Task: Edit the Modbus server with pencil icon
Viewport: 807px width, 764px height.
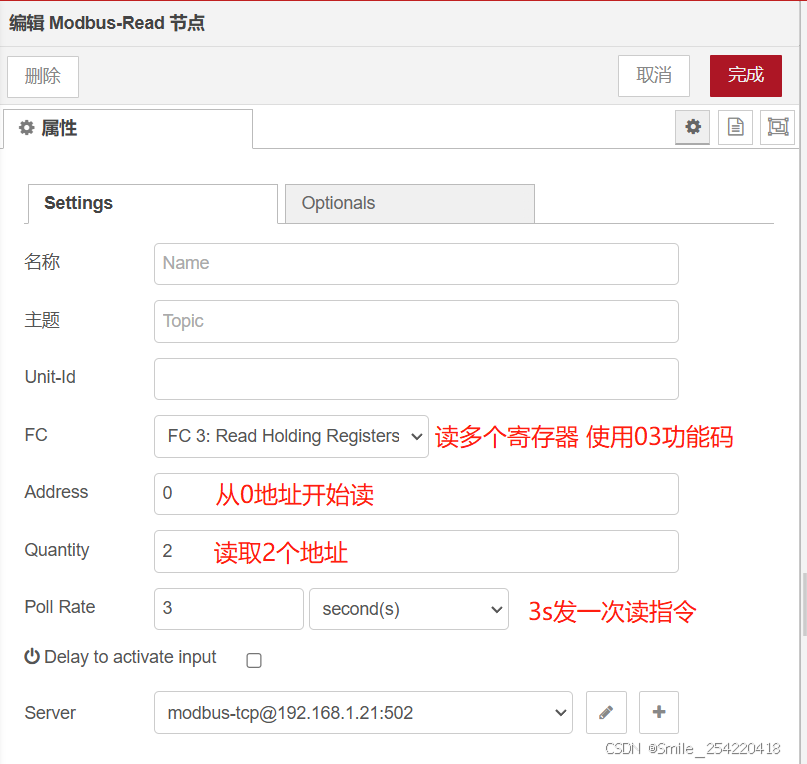Action: (x=606, y=713)
